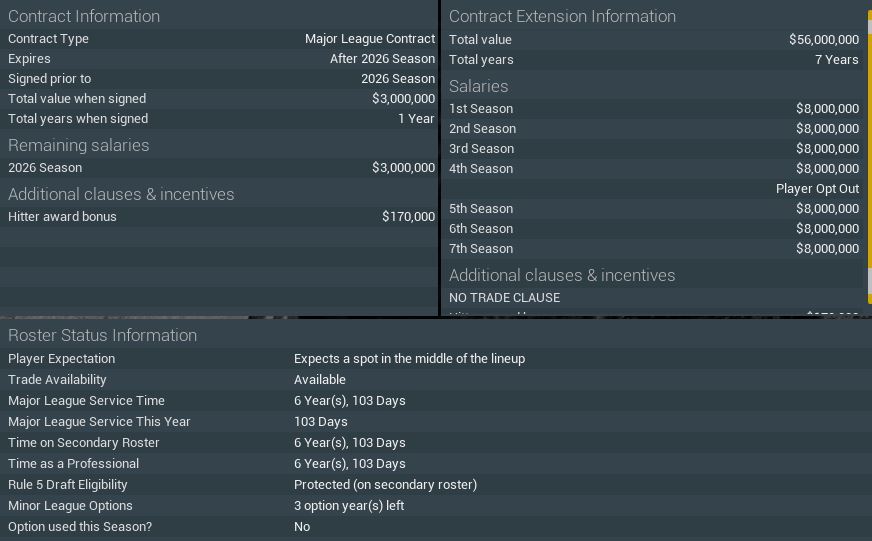Image resolution: width=872 pixels, height=541 pixels.
Task: Click the Player Opt Out entry
Action: [817, 189]
